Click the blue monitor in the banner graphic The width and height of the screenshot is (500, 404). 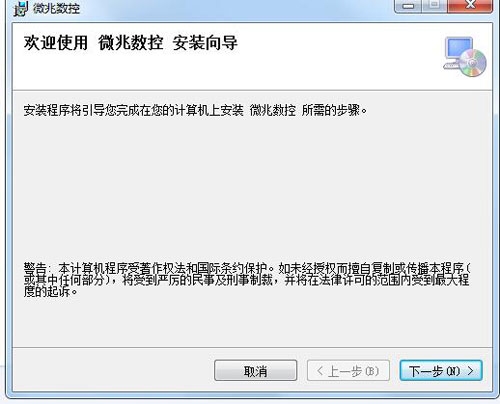coord(459,49)
